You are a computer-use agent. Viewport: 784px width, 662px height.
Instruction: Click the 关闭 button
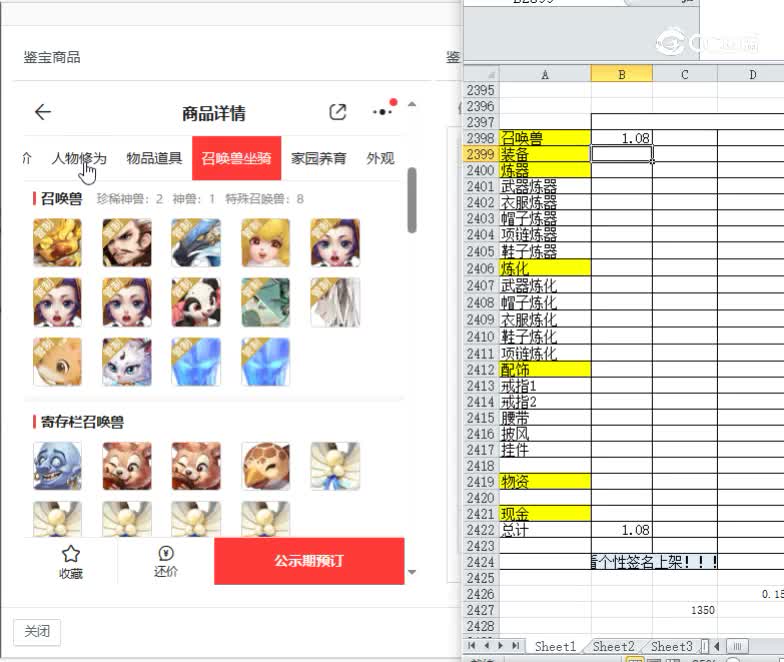pyautogui.click(x=37, y=632)
